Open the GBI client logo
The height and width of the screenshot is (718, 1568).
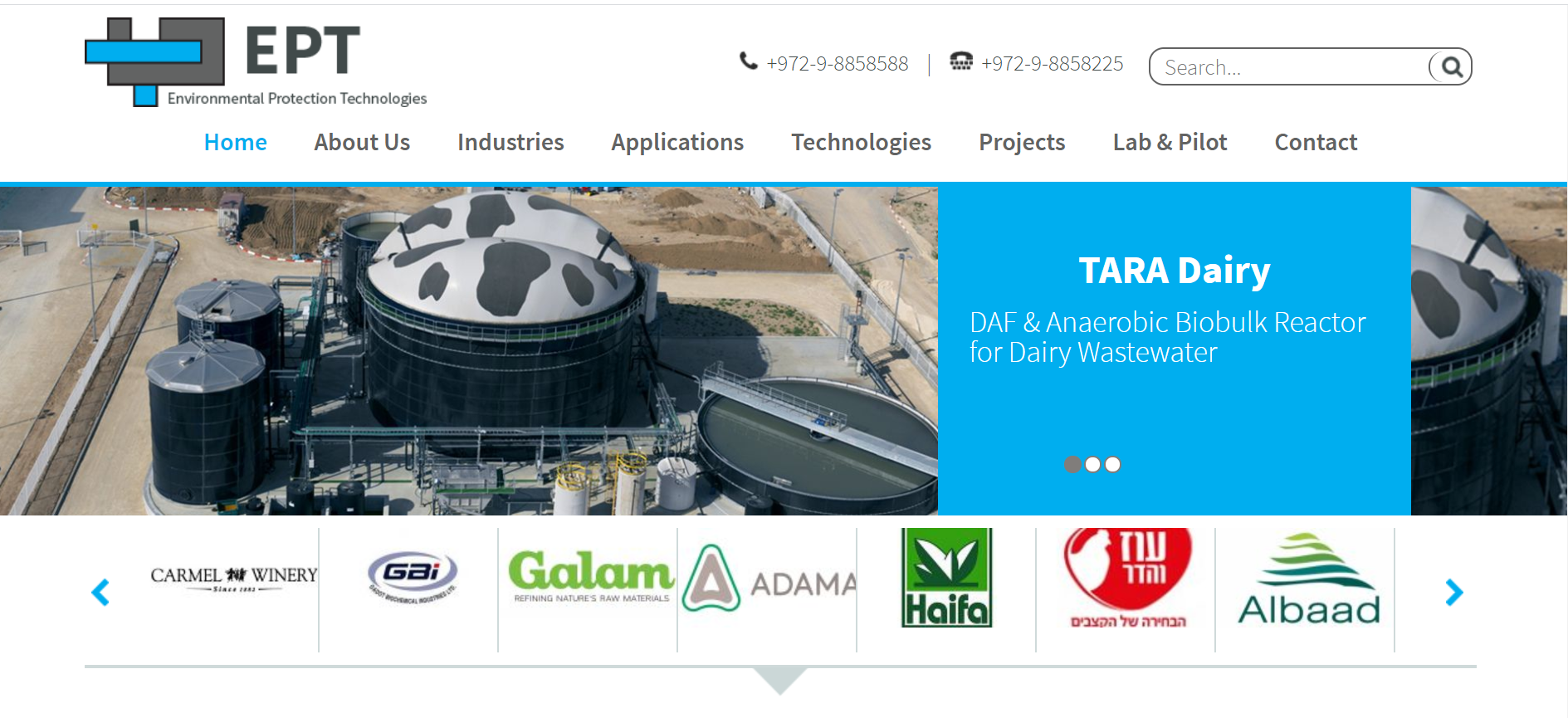tap(413, 578)
